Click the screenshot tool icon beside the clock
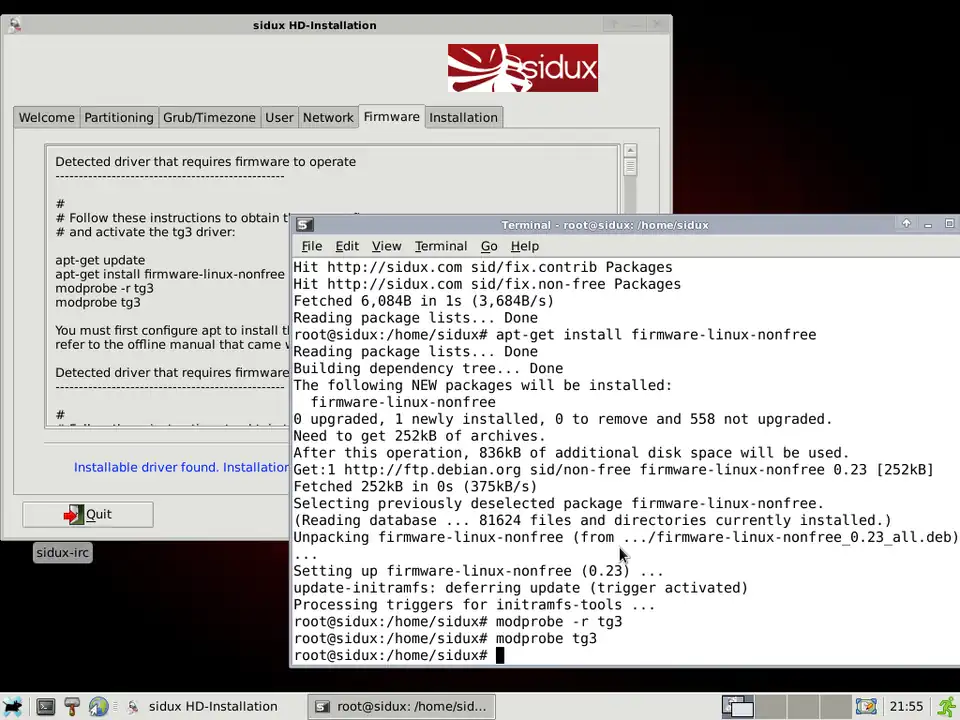Viewport: 960px width, 720px height. coord(866,706)
